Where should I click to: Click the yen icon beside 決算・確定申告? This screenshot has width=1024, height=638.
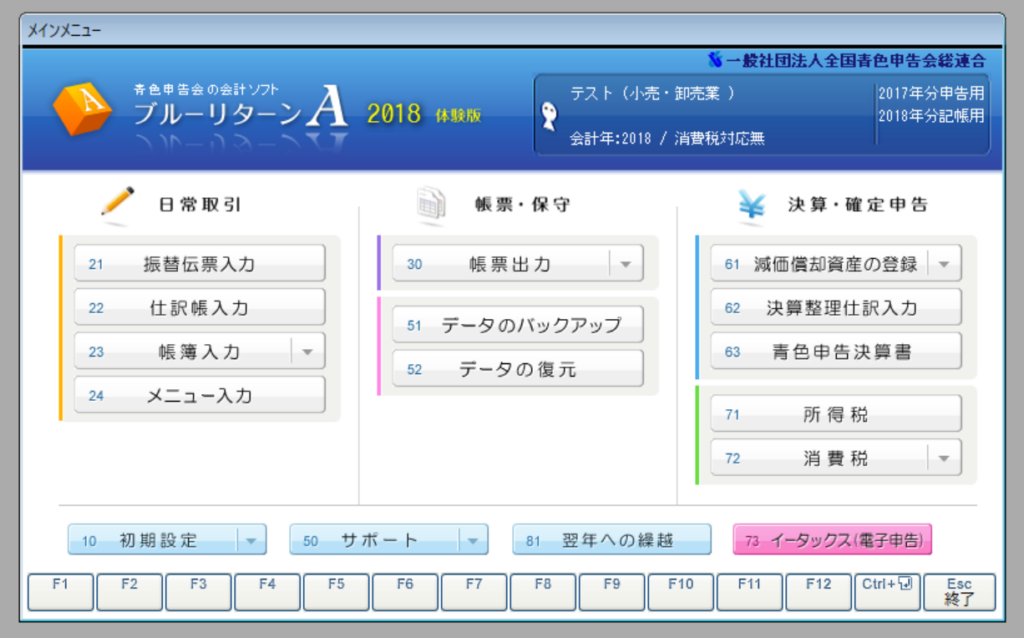coord(752,204)
